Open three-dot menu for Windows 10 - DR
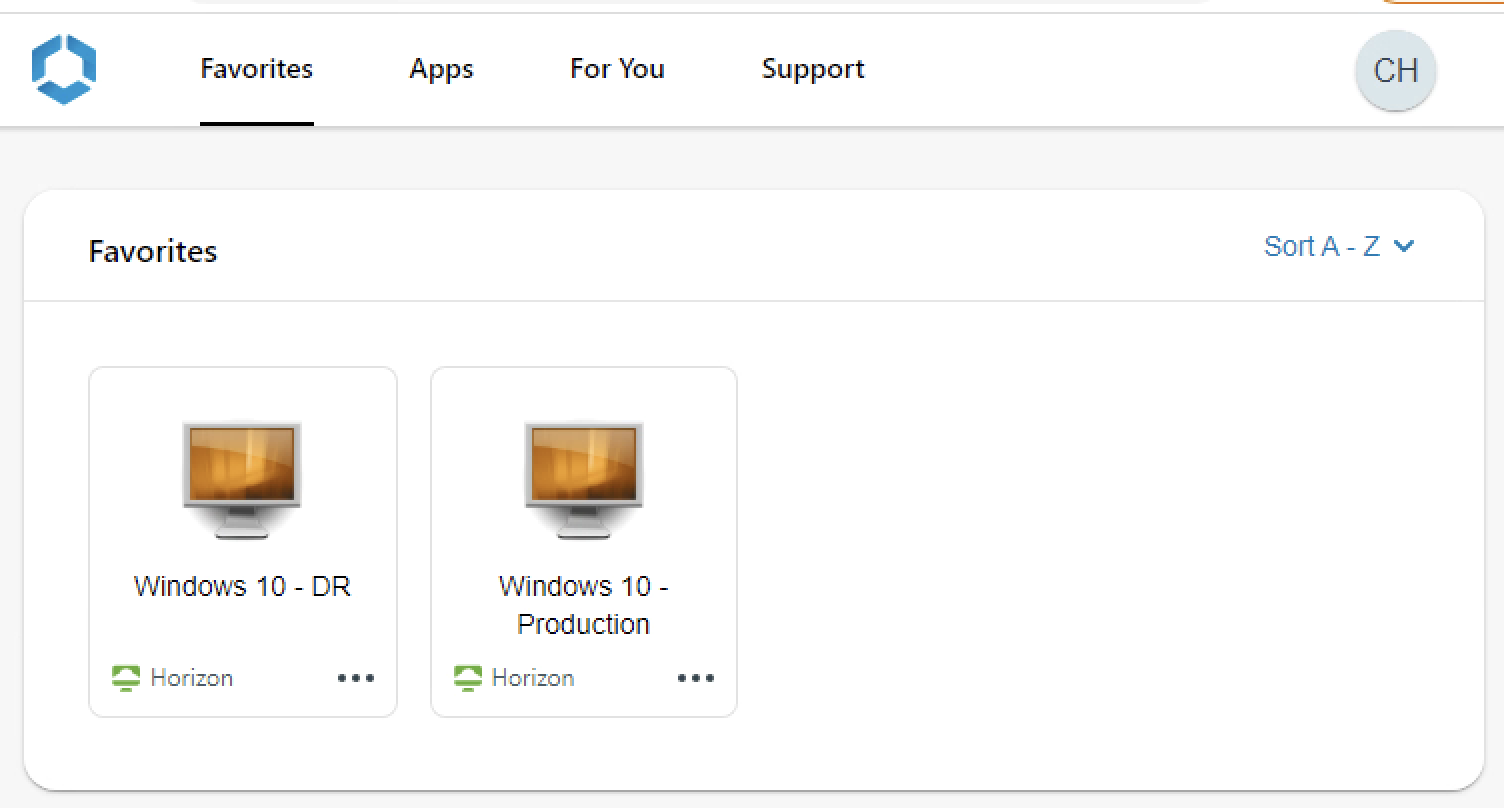This screenshot has width=1504, height=808. (x=356, y=678)
